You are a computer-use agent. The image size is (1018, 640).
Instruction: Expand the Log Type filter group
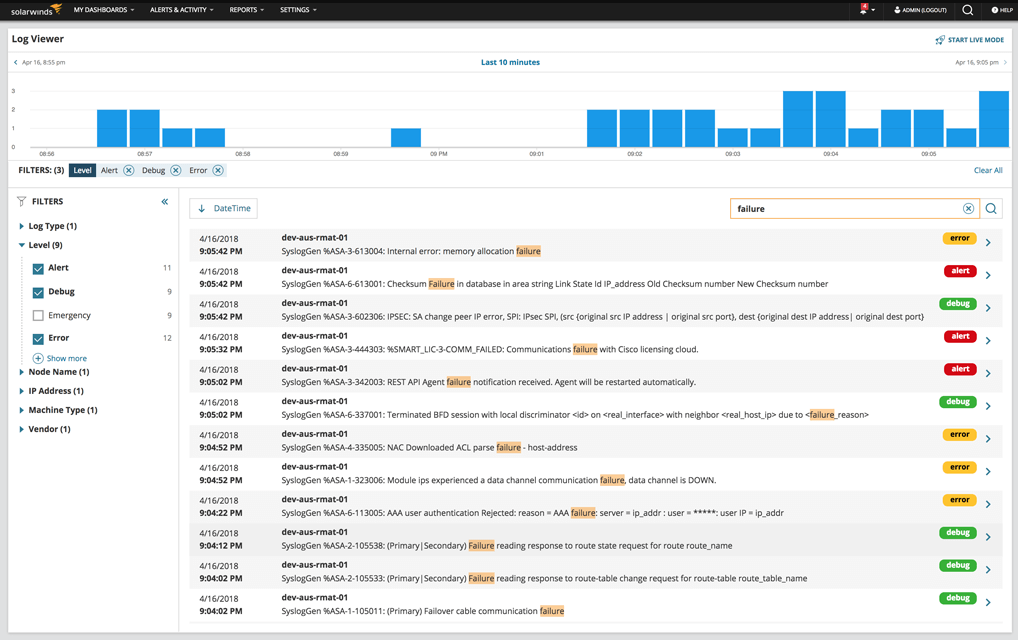pos(21,227)
